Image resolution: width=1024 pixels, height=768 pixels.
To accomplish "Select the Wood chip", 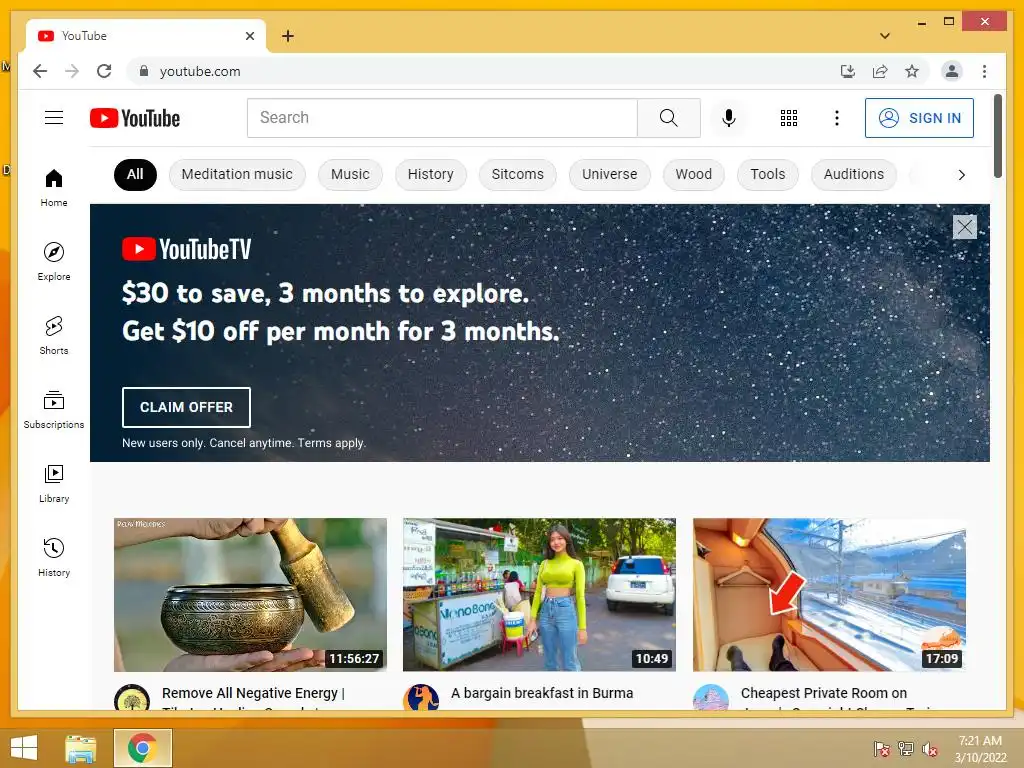I will coord(694,174).
